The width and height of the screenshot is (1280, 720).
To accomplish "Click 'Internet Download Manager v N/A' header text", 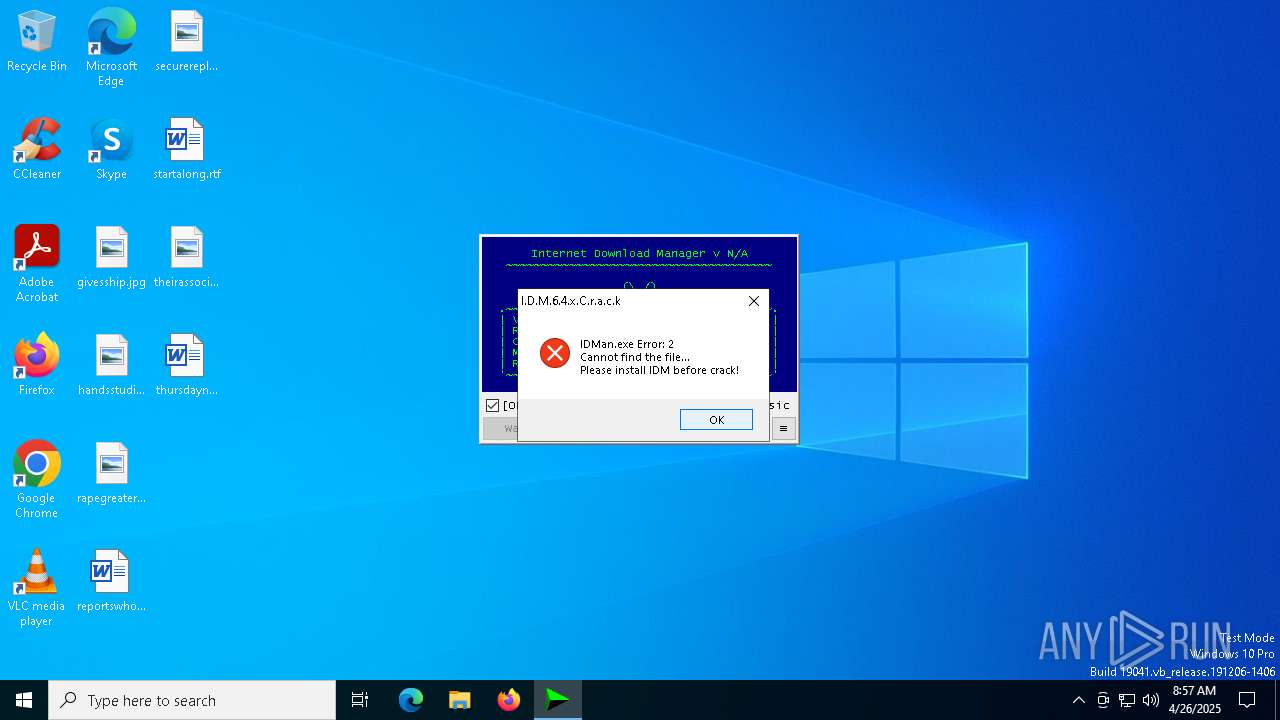I will (639, 254).
